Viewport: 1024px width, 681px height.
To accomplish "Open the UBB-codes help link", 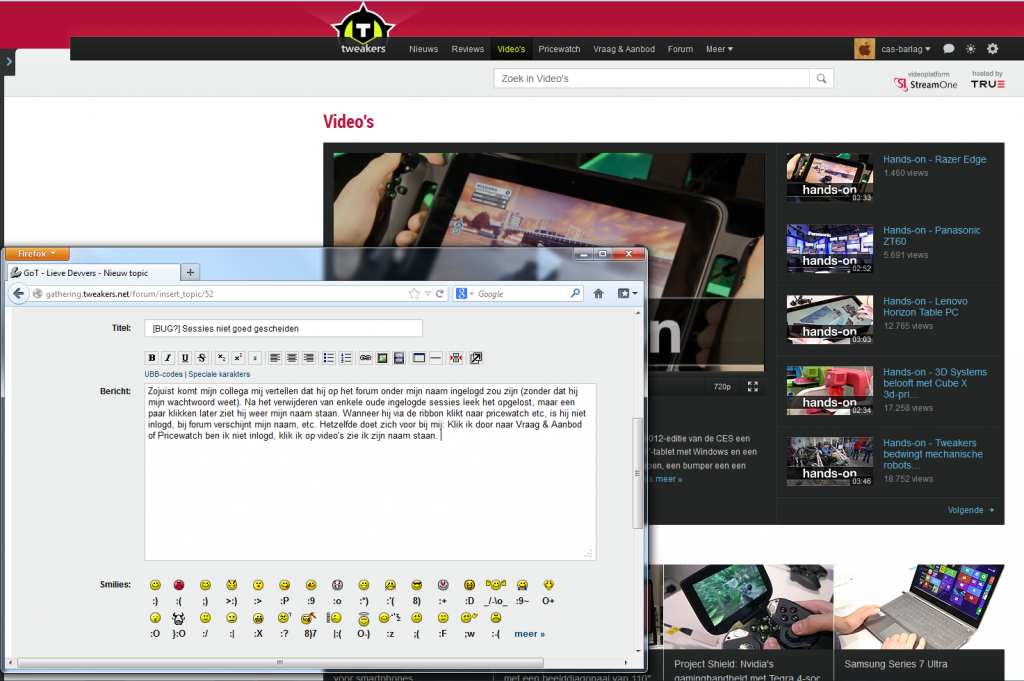I will [164, 374].
